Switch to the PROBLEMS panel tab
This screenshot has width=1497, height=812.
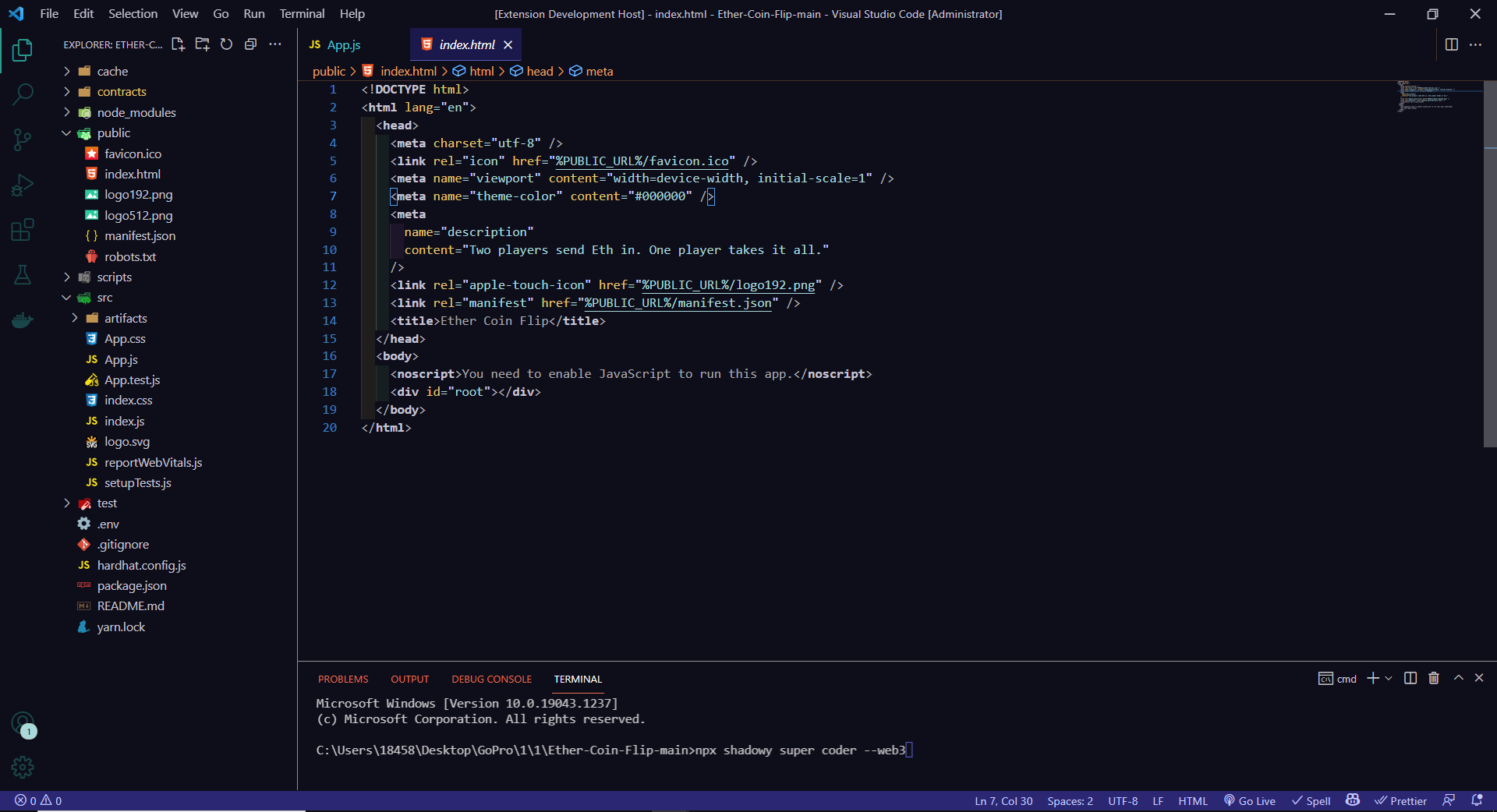tap(343, 680)
